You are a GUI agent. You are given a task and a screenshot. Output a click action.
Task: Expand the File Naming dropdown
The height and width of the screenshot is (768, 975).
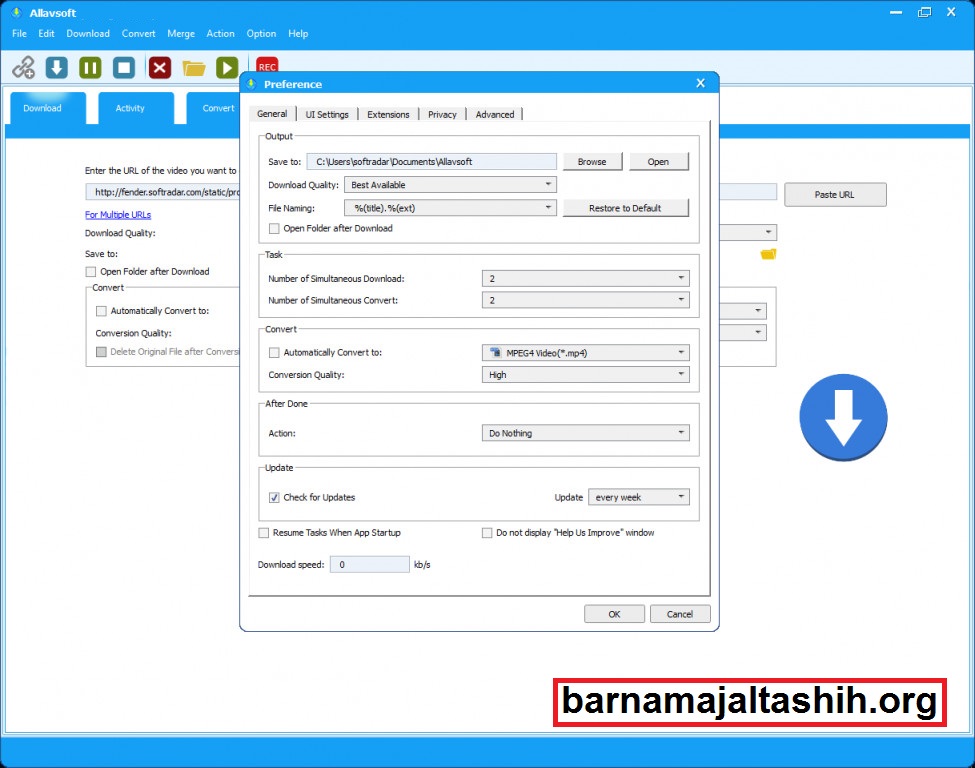(450, 208)
